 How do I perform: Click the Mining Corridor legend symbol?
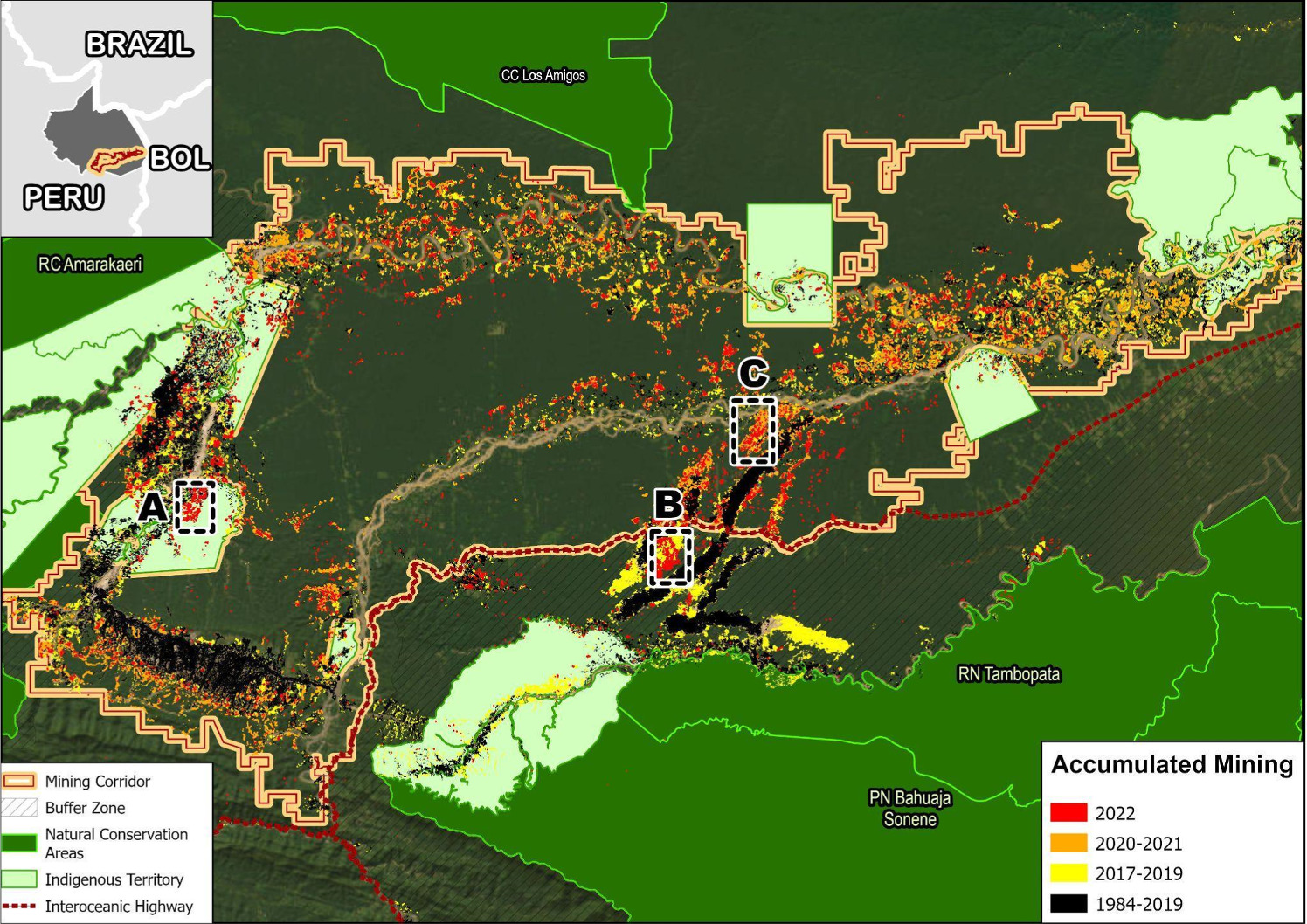pos(19,781)
